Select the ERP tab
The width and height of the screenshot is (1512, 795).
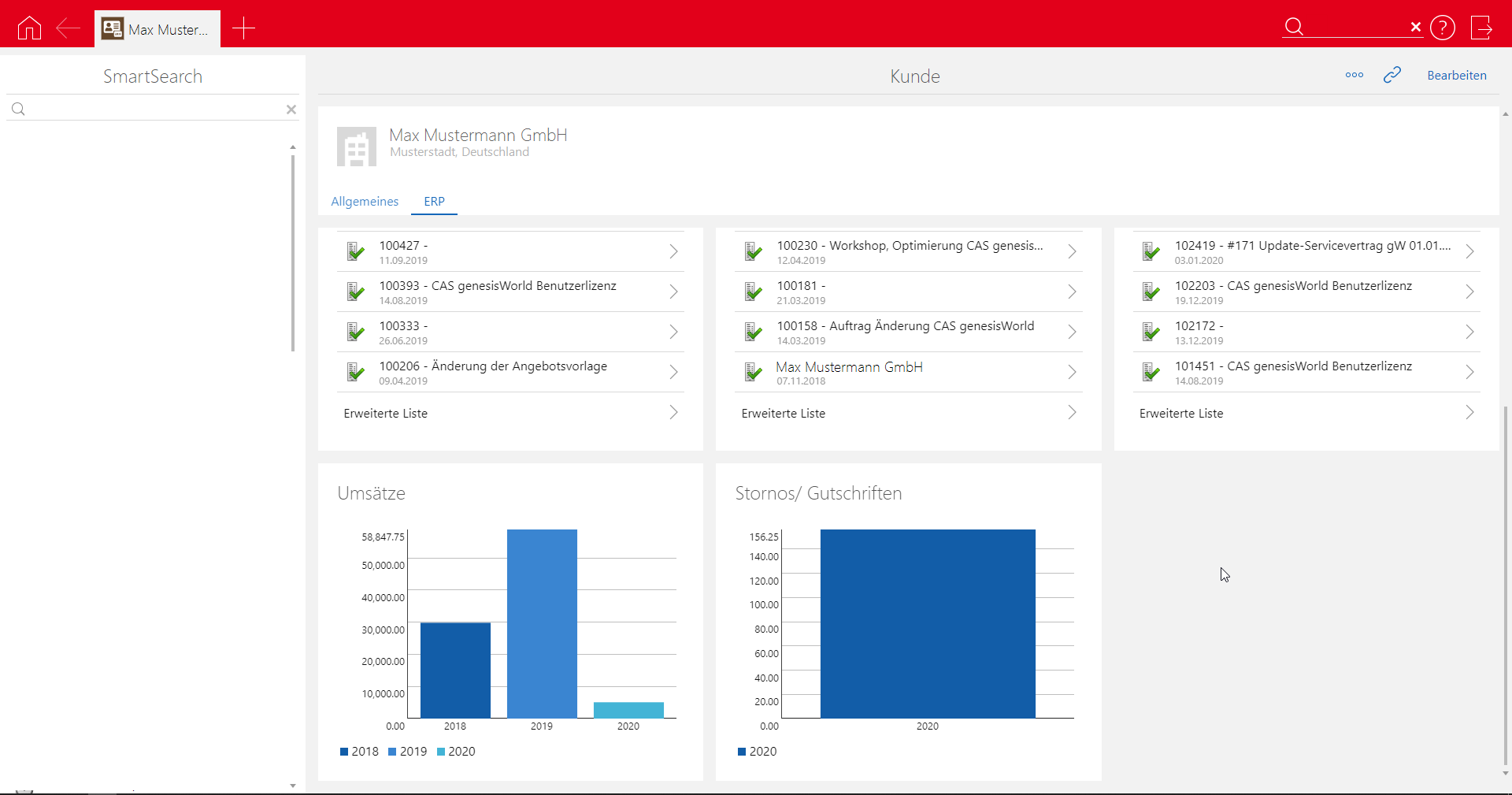click(434, 202)
